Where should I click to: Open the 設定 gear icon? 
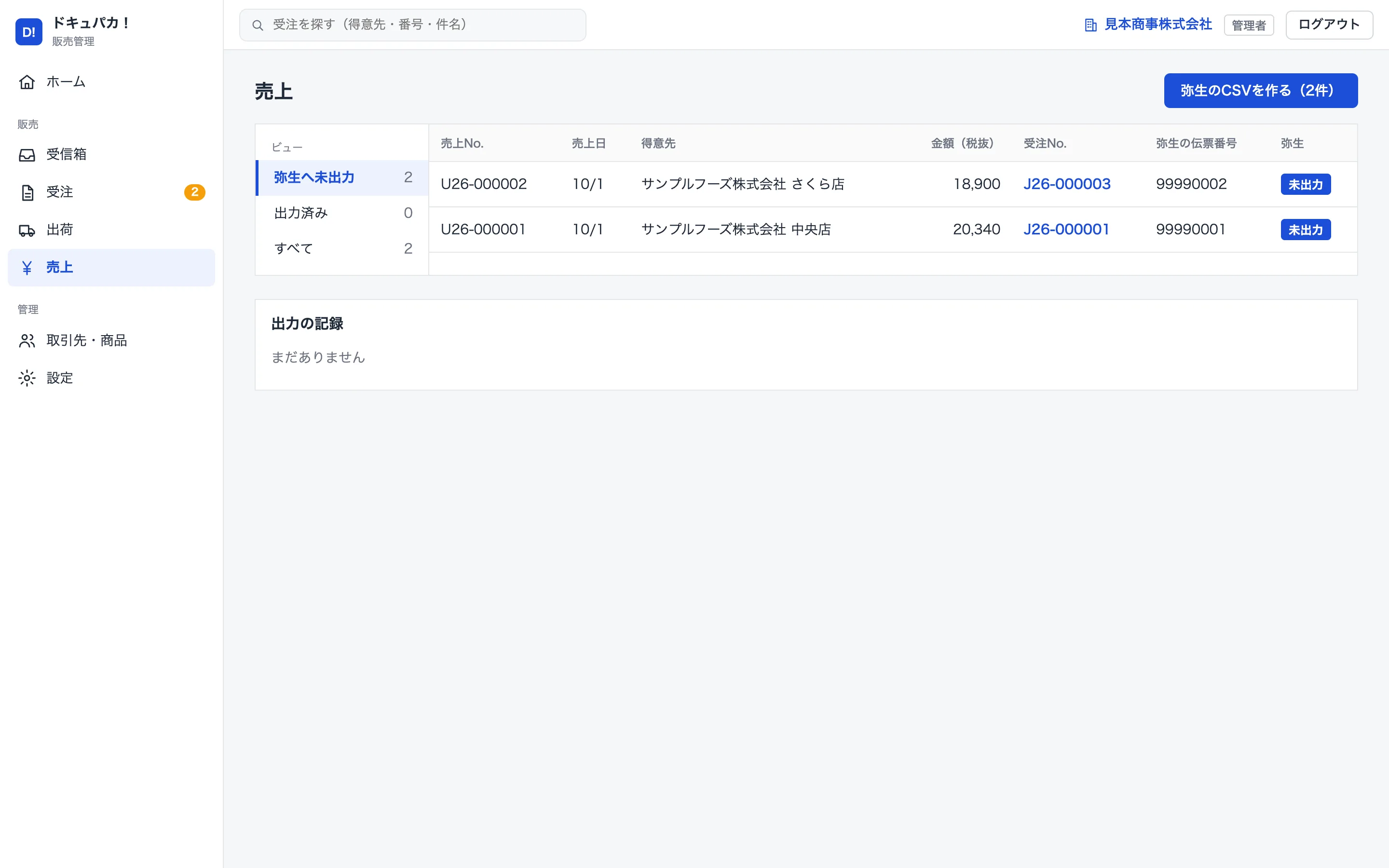tap(27, 379)
